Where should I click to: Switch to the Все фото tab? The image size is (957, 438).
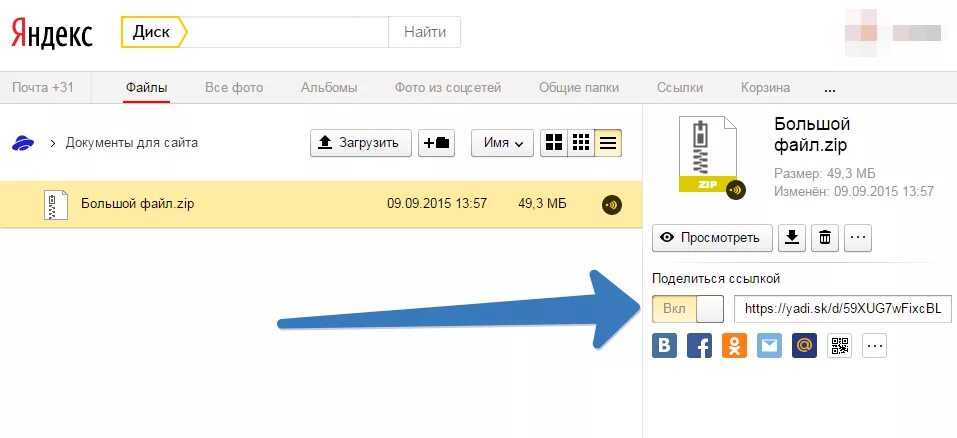click(234, 87)
